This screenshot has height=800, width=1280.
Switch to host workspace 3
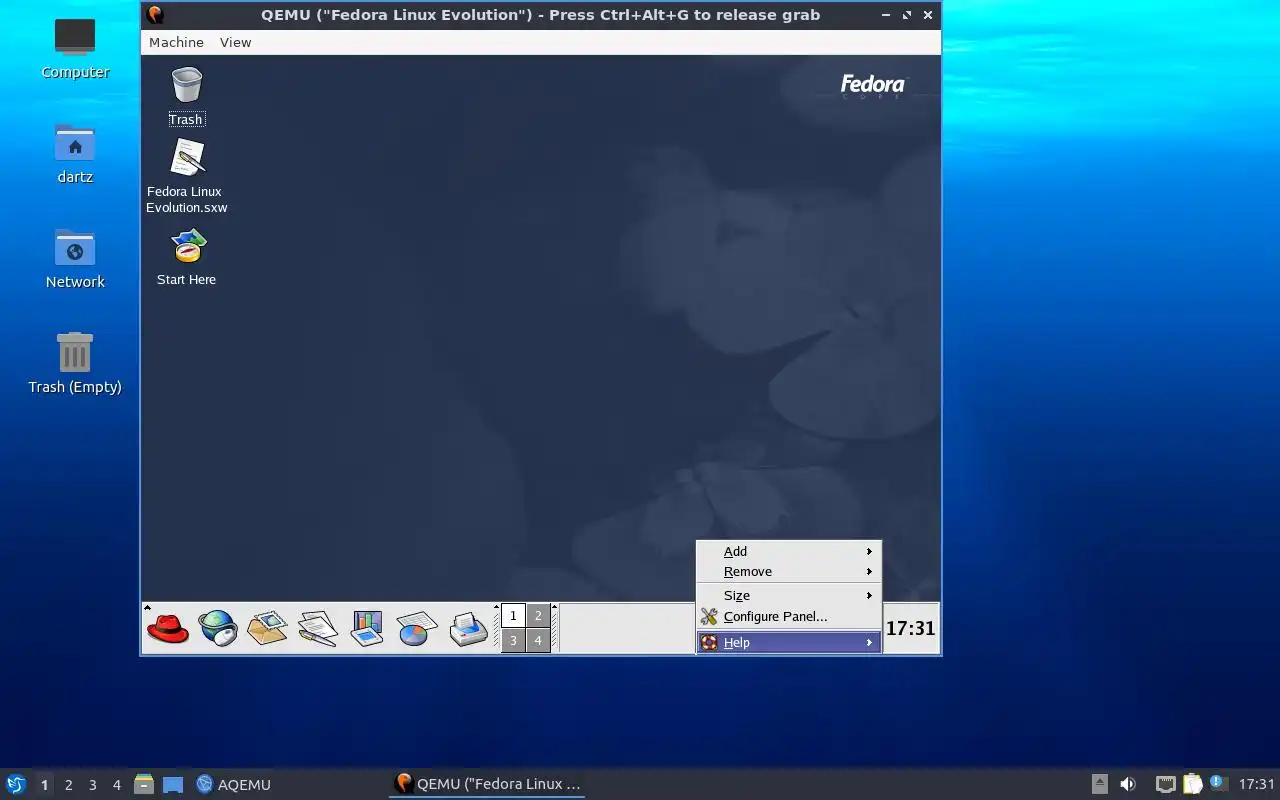coord(92,785)
